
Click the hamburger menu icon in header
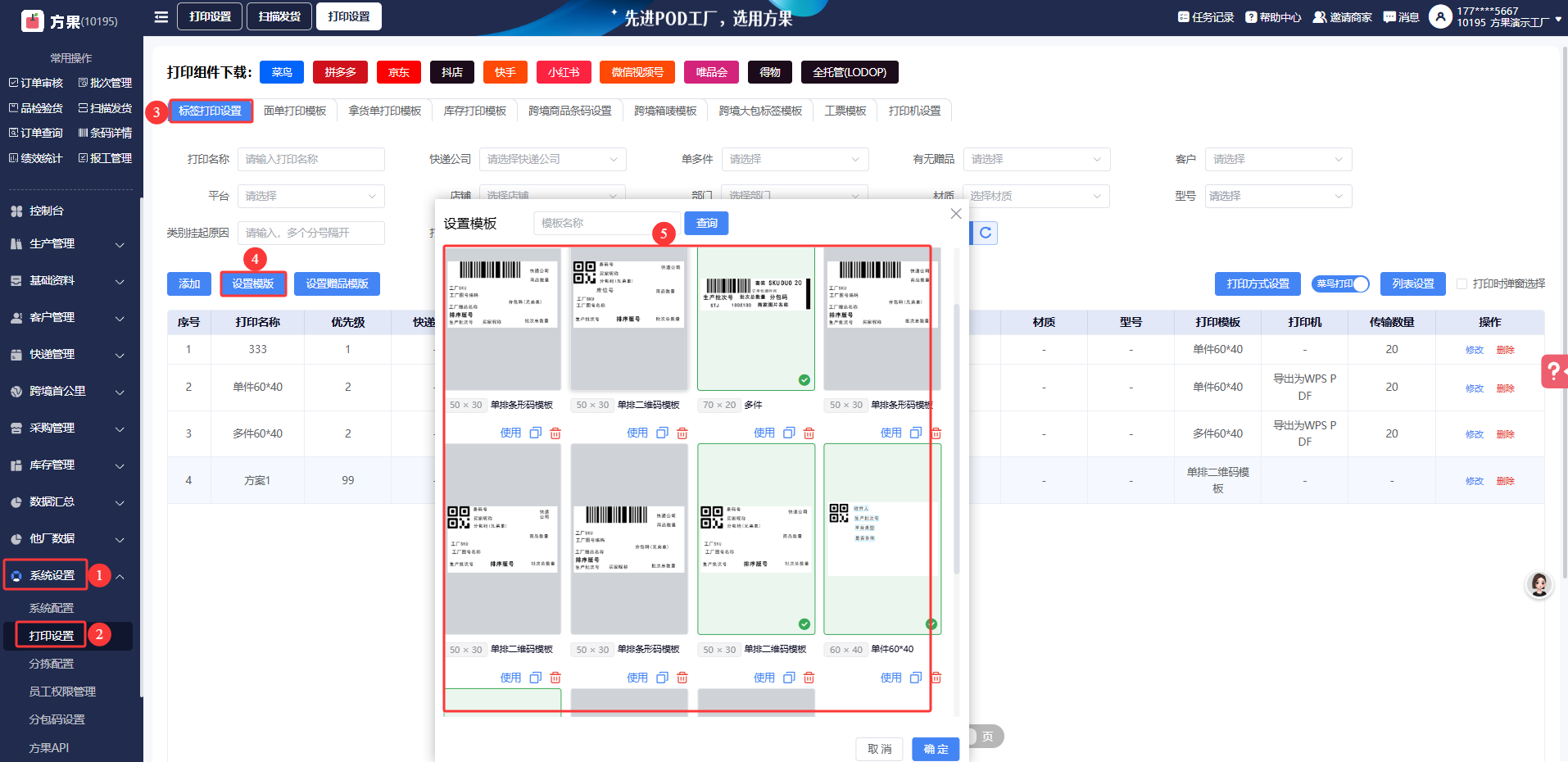(x=161, y=17)
